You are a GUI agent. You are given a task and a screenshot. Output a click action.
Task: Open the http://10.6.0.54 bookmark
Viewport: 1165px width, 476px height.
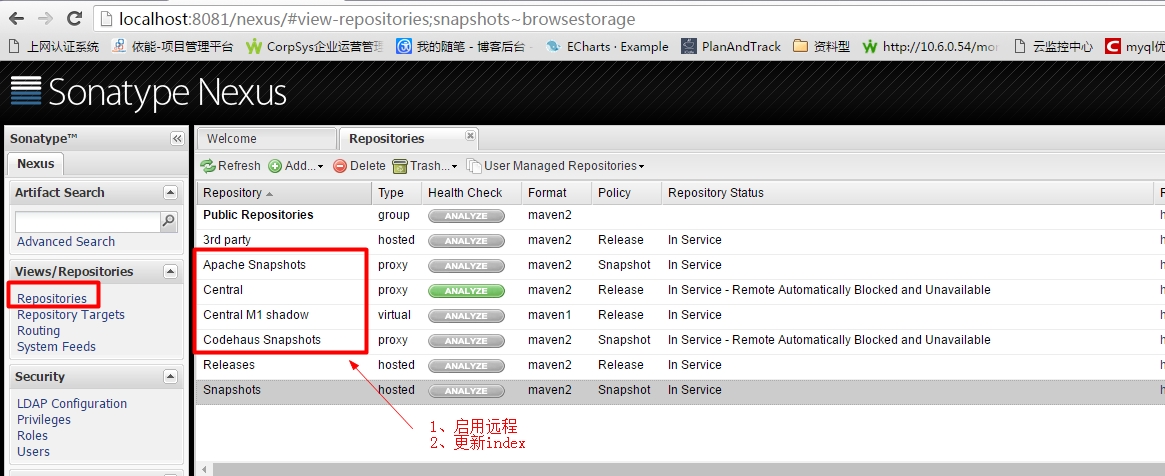tap(931, 47)
